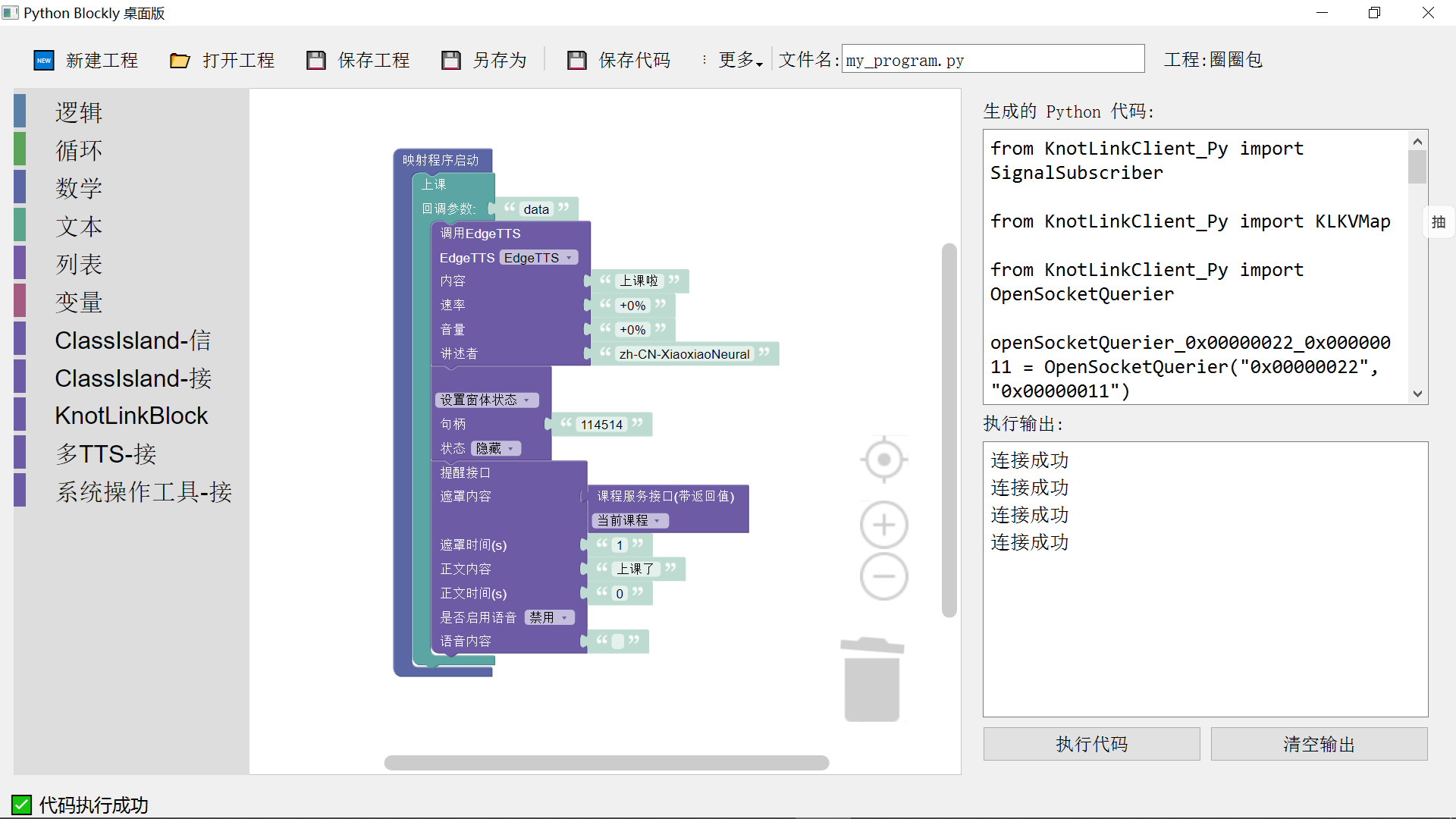Viewport: 1456px width, 819px height.
Task: Open a project with the folder icon
Action: pos(180,60)
